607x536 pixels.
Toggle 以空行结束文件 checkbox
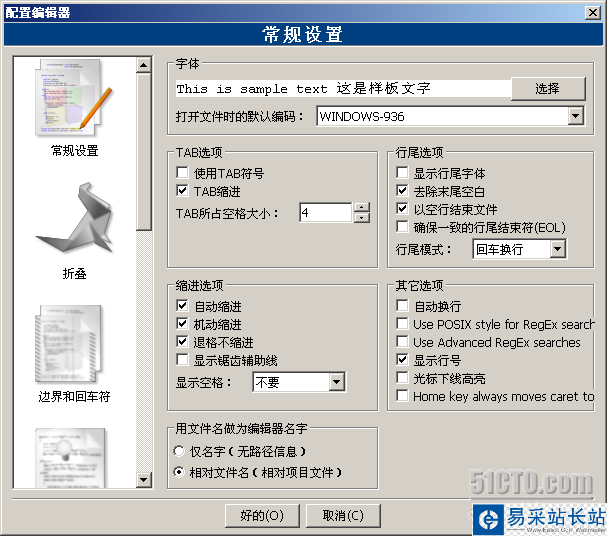pyautogui.click(x=402, y=209)
